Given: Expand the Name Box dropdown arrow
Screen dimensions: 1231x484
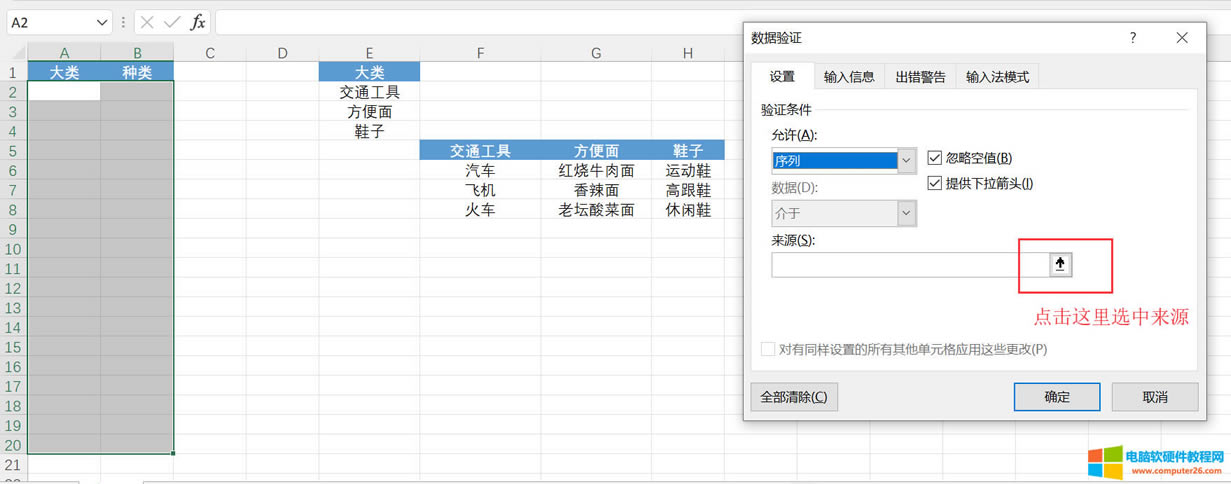Looking at the screenshot, I should [102, 22].
